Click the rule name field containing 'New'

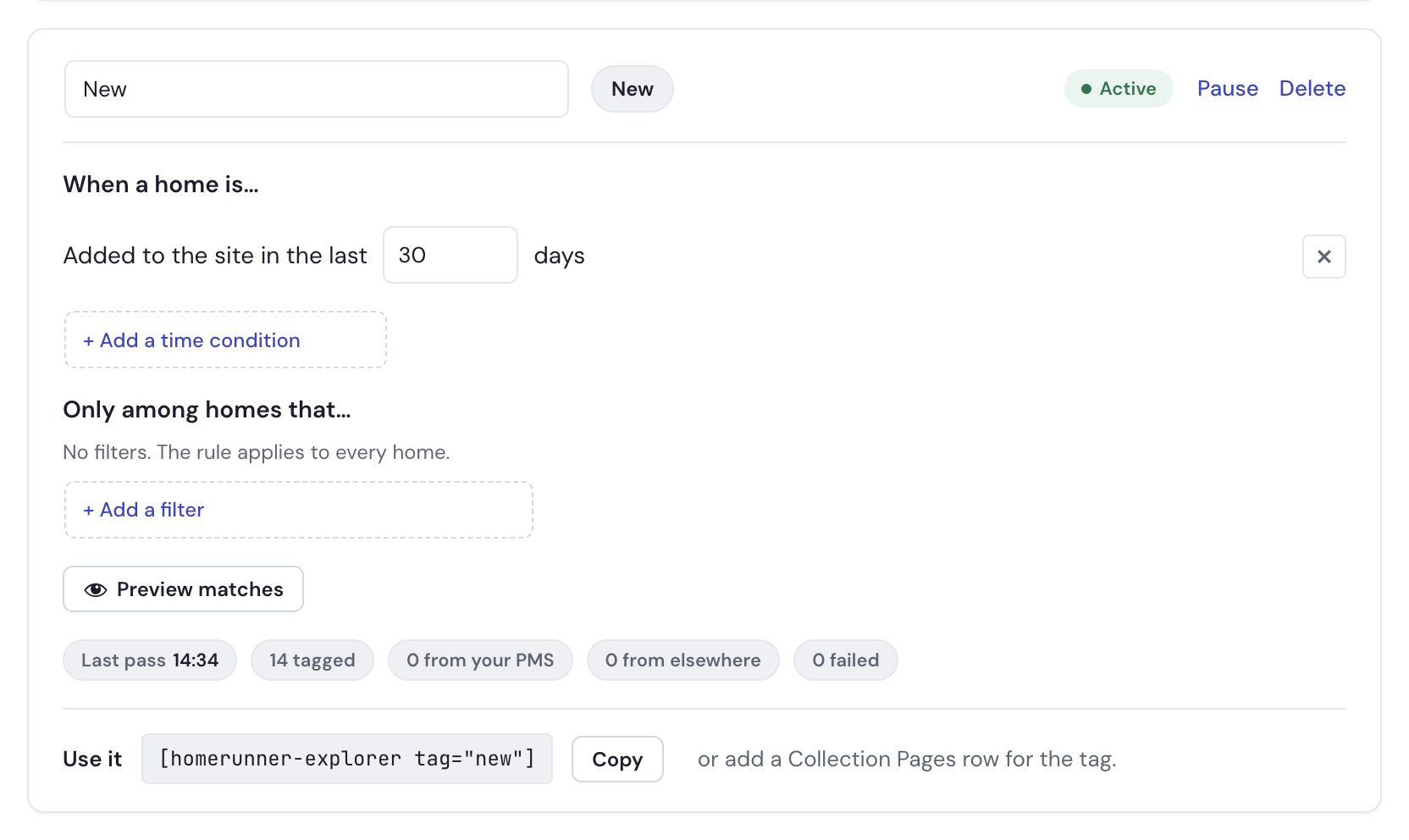click(316, 89)
